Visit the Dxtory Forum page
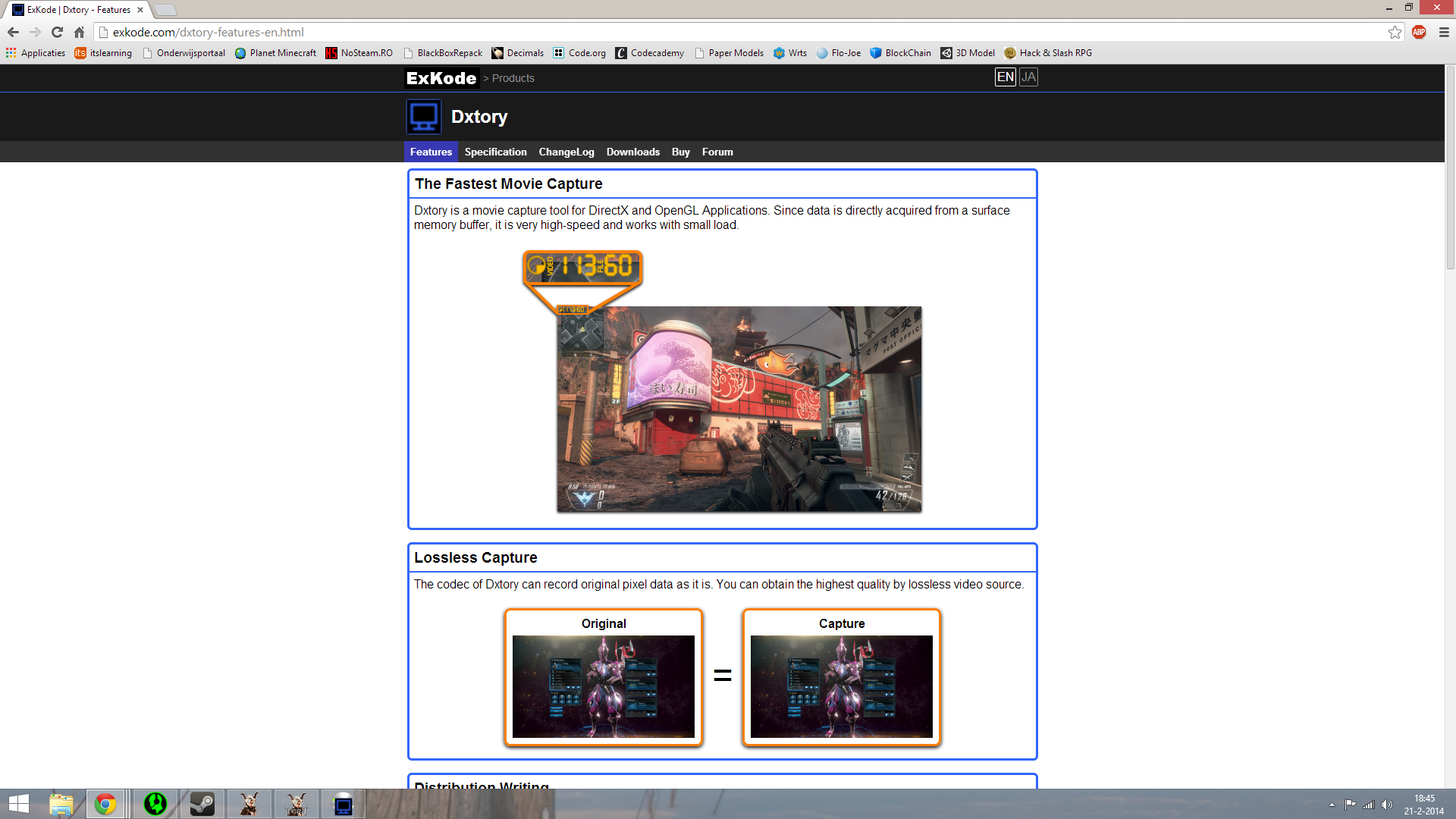The image size is (1456, 819). [x=717, y=152]
